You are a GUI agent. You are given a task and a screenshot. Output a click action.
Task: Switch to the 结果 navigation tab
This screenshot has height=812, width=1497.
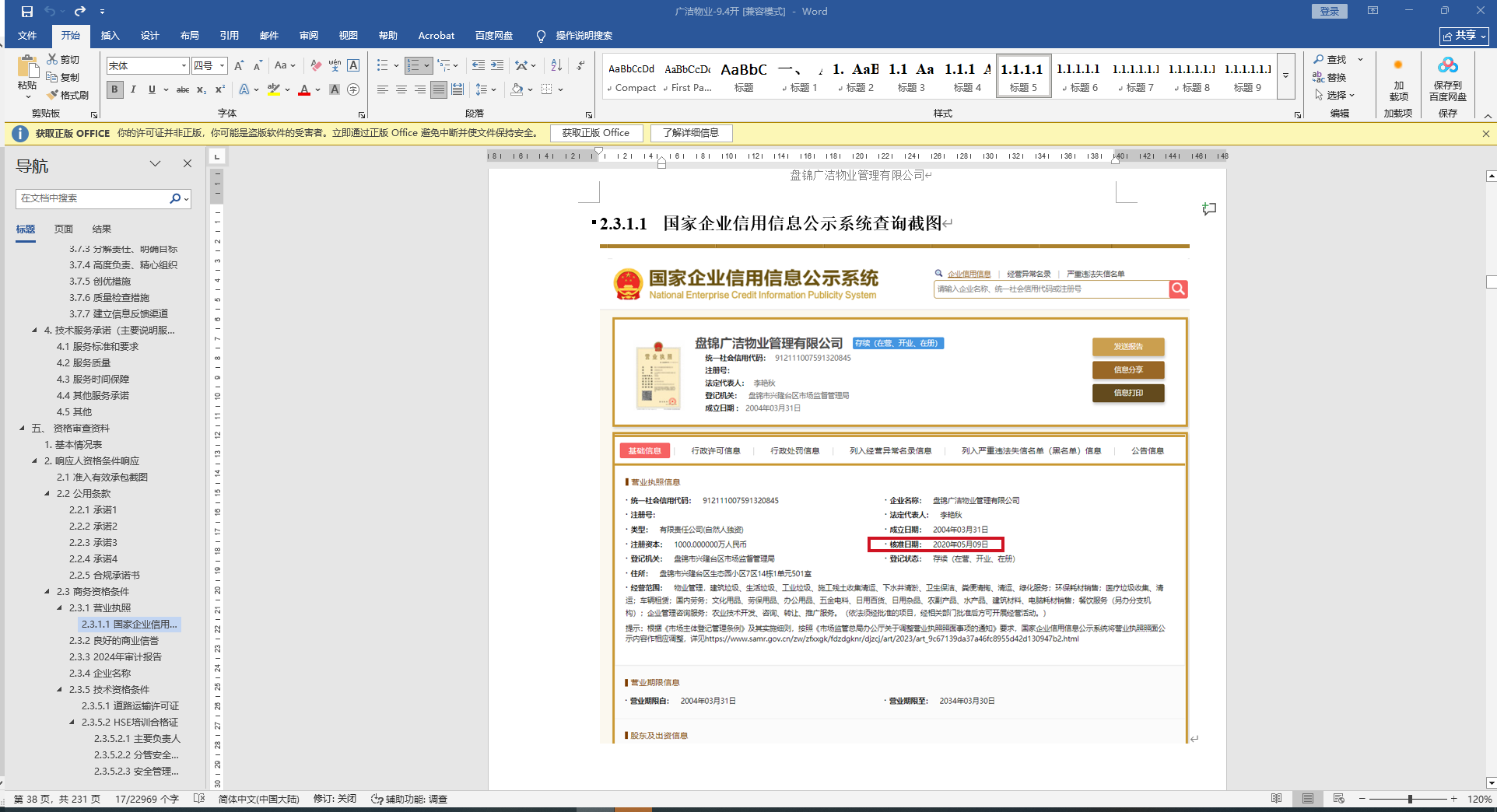(x=102, y=229)
